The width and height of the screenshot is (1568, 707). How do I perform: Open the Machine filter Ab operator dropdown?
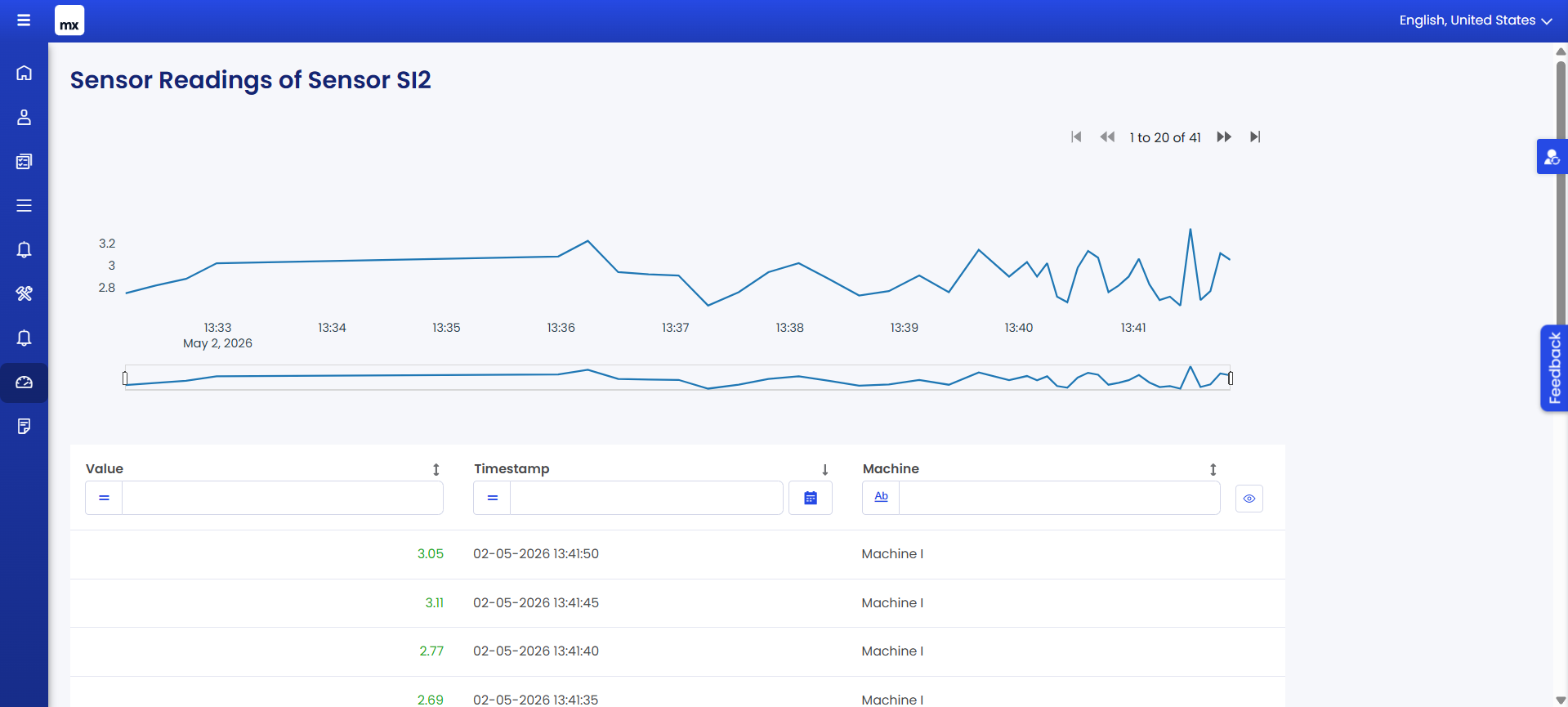coord(881,498)
